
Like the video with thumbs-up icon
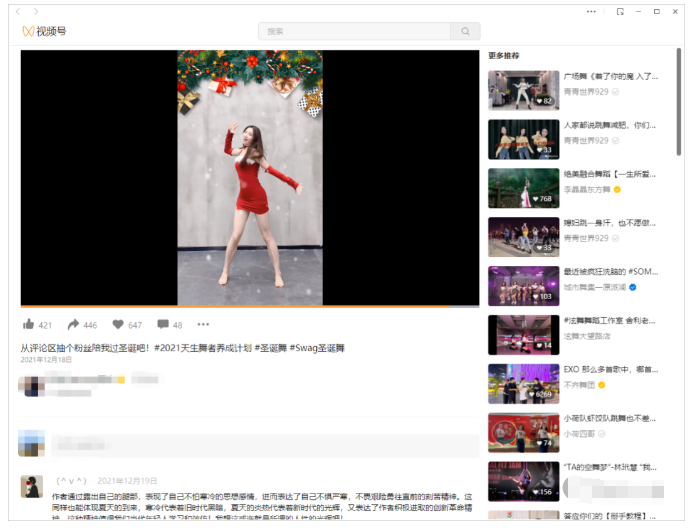click(29, 325)
